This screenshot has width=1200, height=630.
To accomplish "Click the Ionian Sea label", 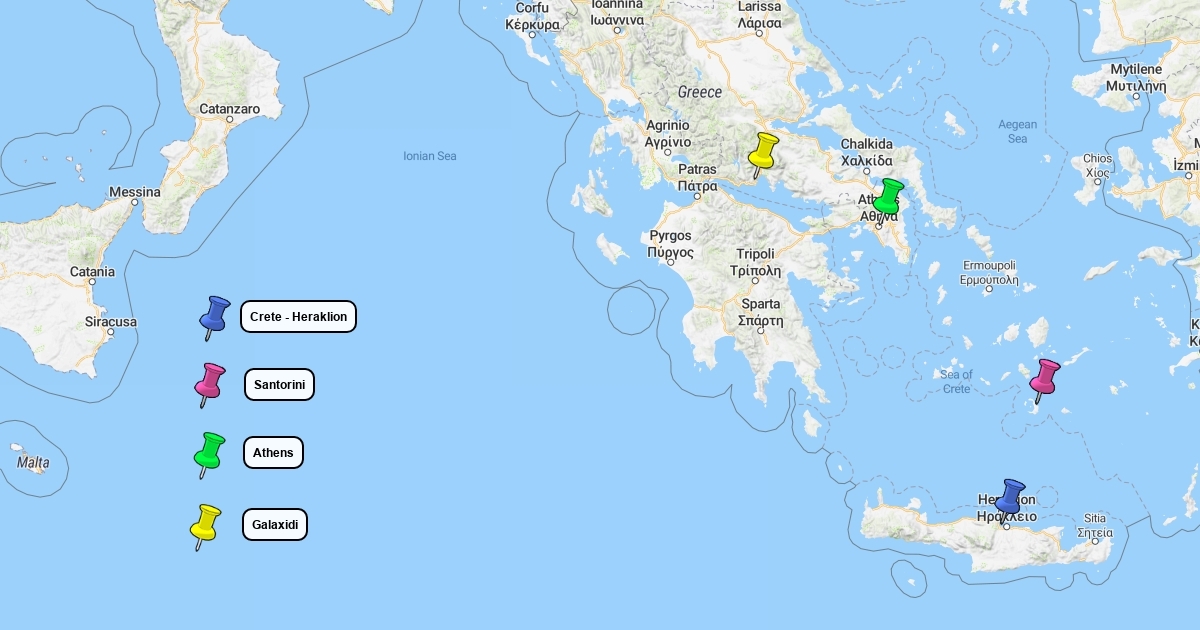I will tap(429, 156).
